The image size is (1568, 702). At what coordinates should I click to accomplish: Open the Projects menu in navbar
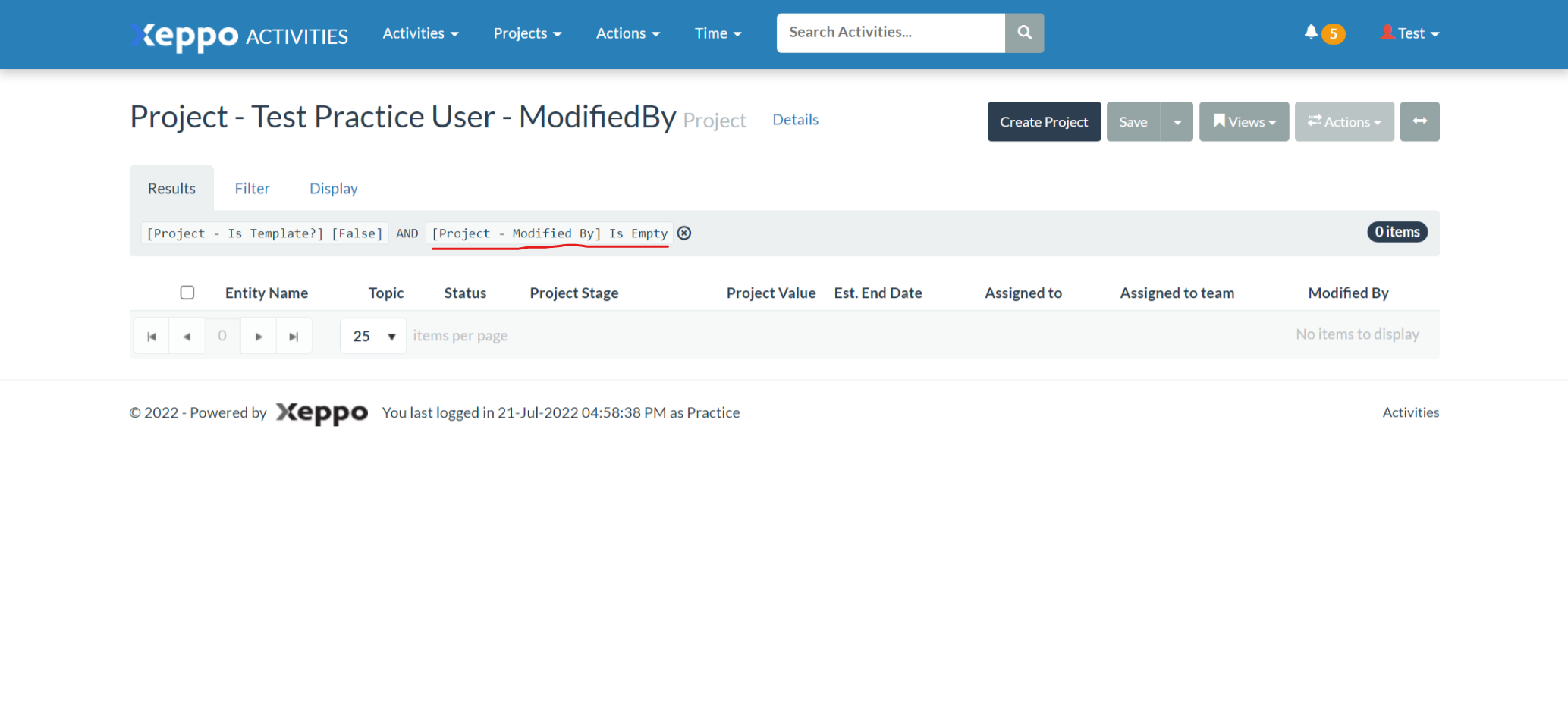(527, 33)
